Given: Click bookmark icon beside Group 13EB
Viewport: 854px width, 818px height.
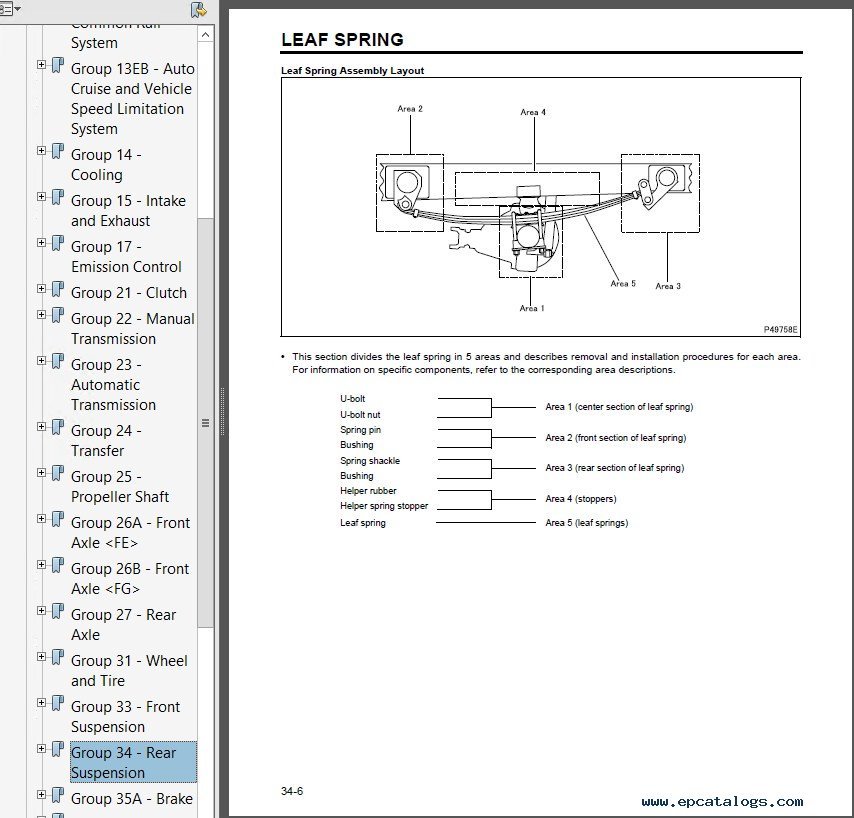Looking at the screenshot, I should tap(58, 66).
